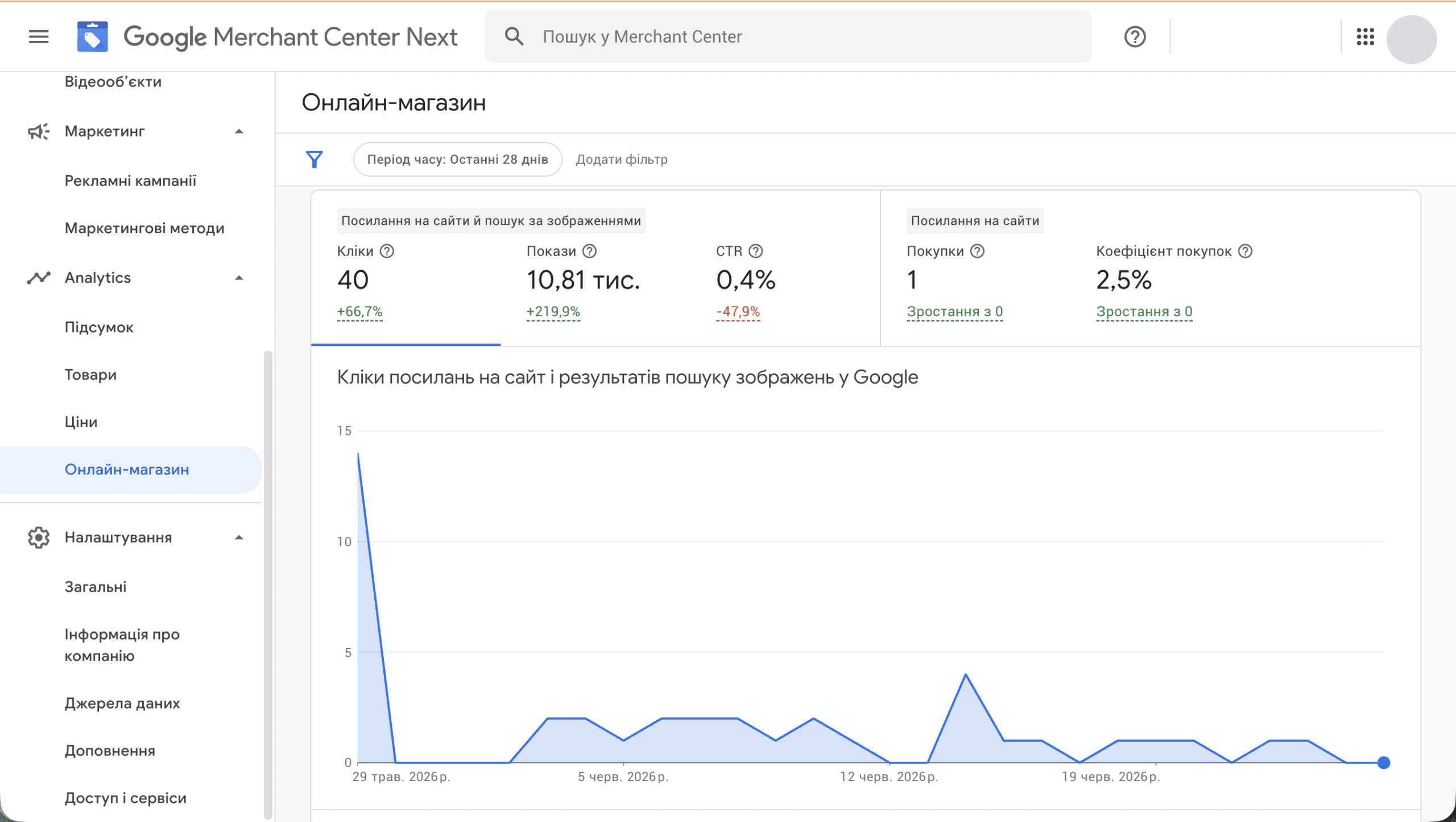Open Доступ і сервіси settings

coord(125,798)
